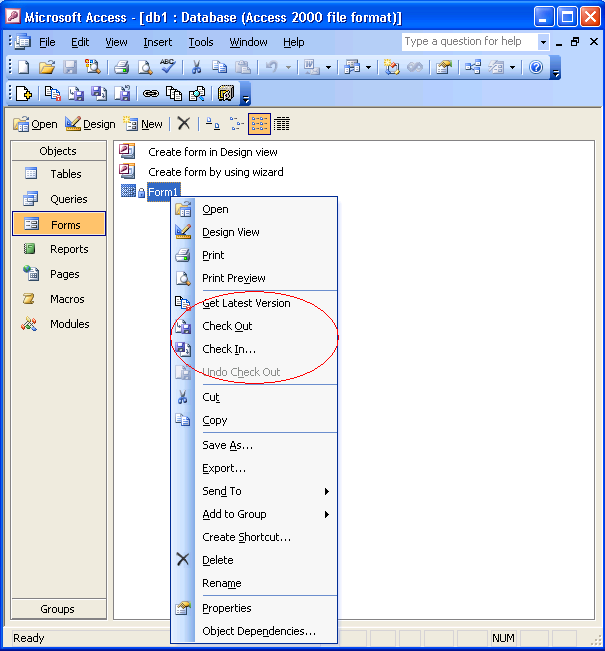Toggle the List view button
Image resolution: width=605 pixels, height=651 pixels.
[x=259, y=124]
